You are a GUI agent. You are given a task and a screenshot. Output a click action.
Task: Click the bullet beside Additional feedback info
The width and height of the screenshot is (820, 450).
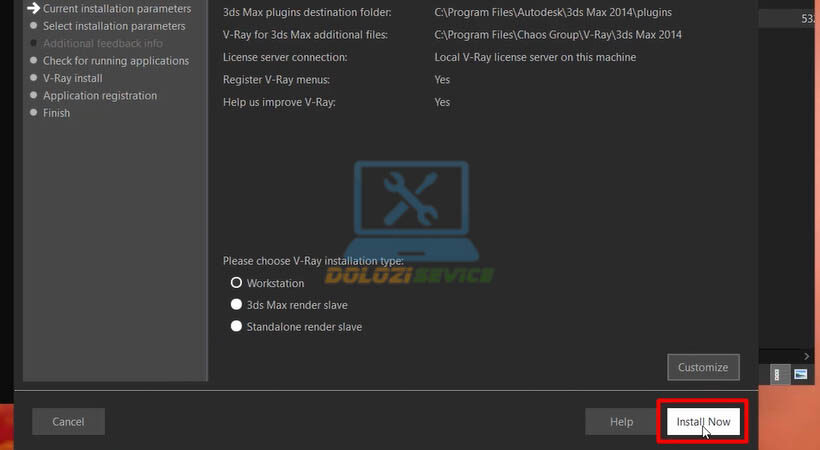pyautogui.click(x=34, y=44)
